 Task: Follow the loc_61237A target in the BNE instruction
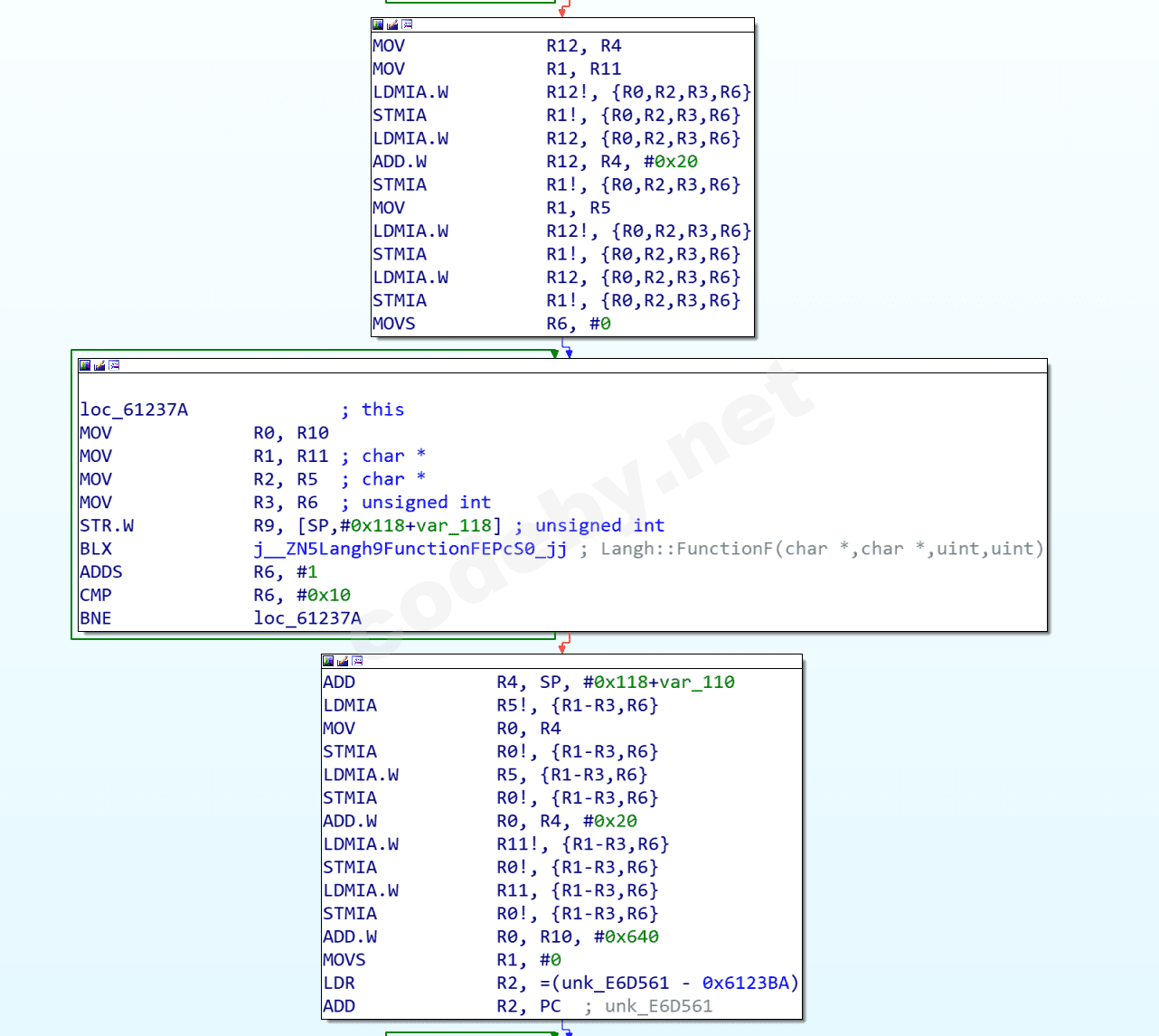[x=307, y=618]
